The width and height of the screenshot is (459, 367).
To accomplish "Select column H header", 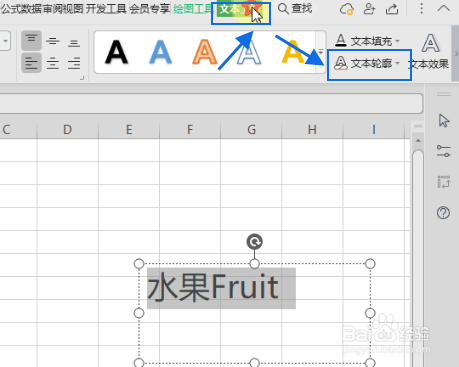I will tap(312, 129).
